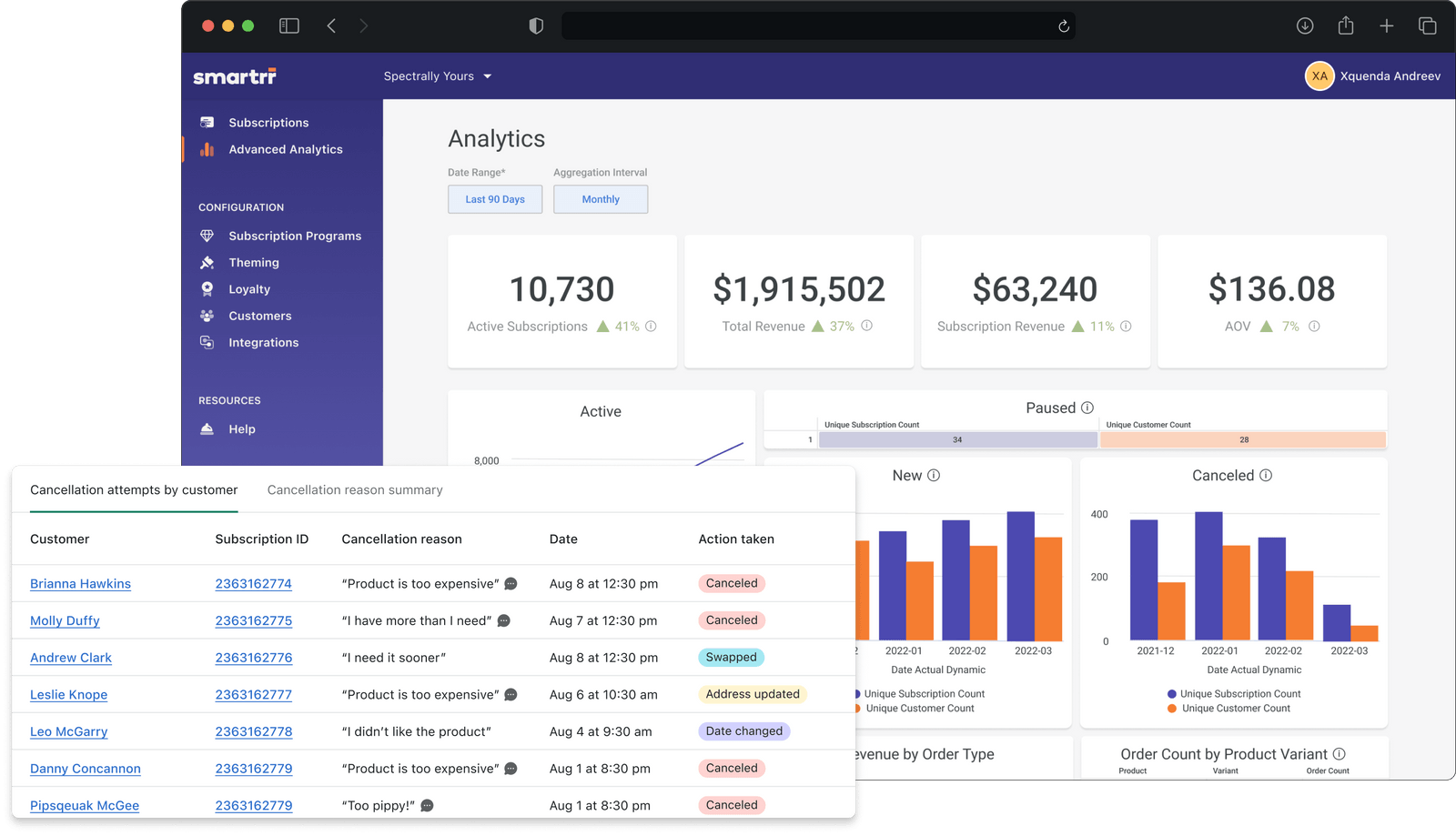Open Theming via the paintbrush icon

click(207, 262)
